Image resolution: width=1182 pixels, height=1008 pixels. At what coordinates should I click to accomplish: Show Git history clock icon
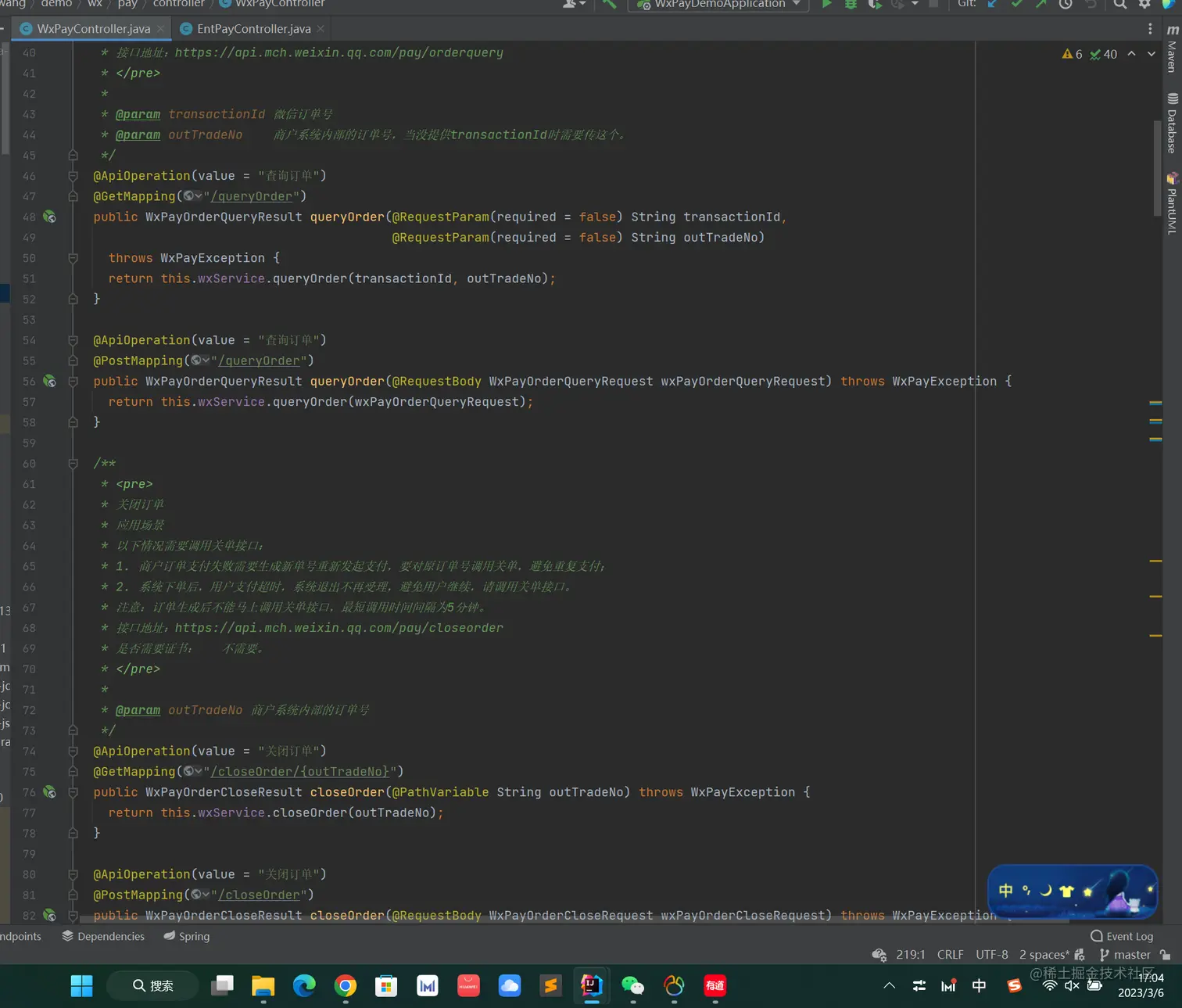[x=1066, y=4]
